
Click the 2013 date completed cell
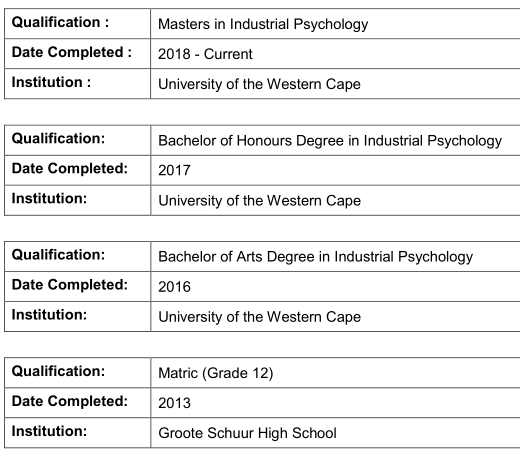(x=335, y=403)
